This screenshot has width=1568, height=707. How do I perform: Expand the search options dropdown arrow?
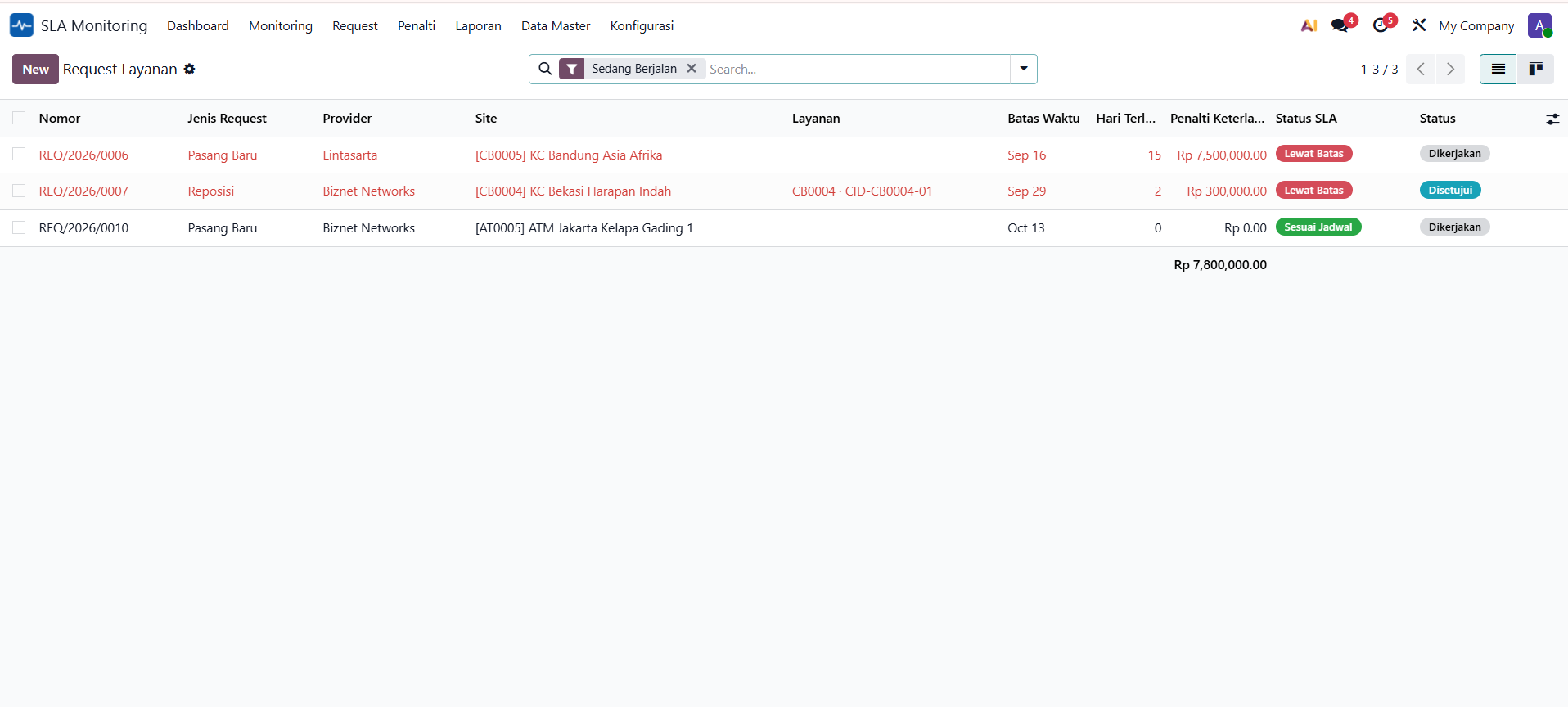(1024, 69)
